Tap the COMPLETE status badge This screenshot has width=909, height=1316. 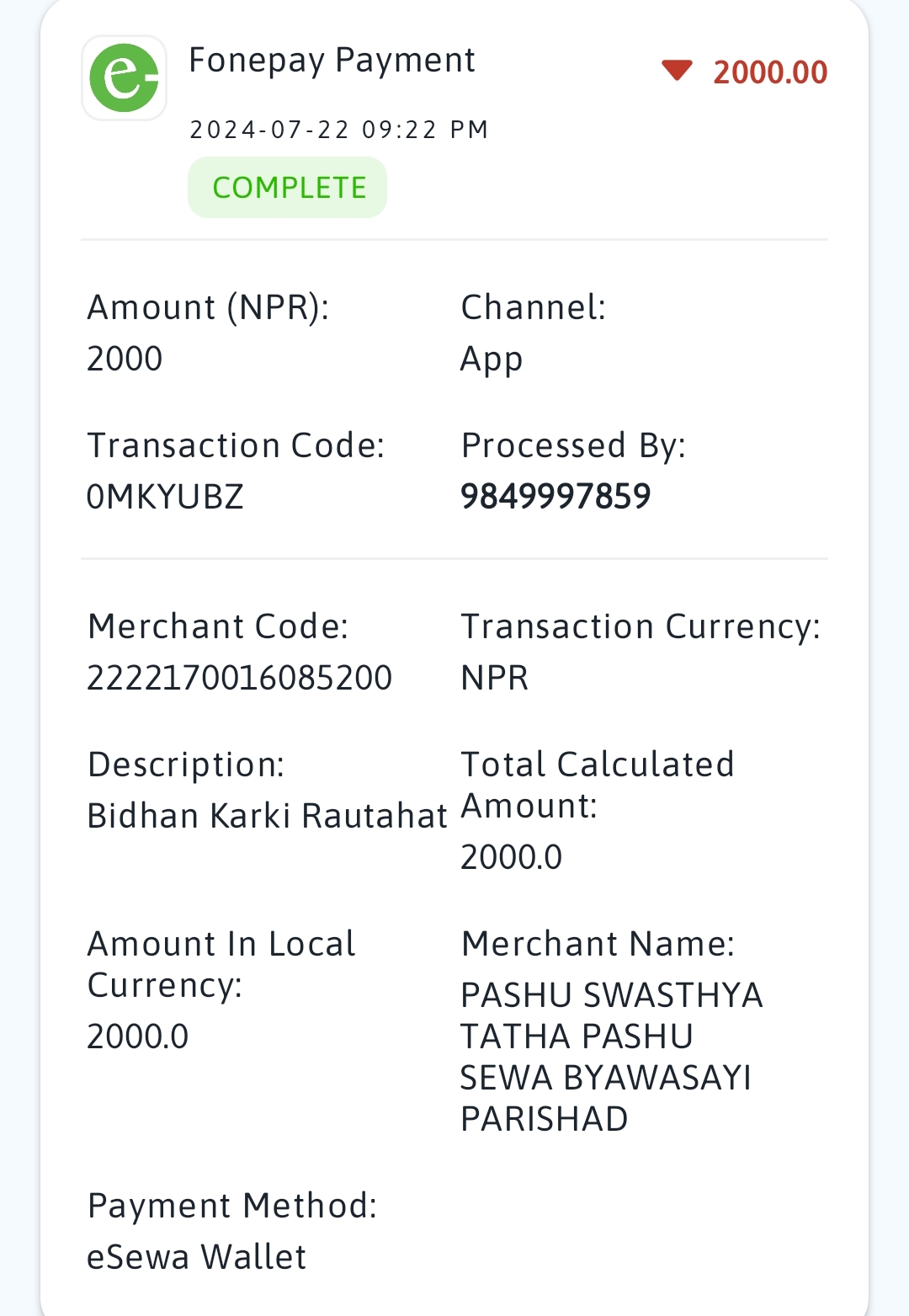click(287, 187)
